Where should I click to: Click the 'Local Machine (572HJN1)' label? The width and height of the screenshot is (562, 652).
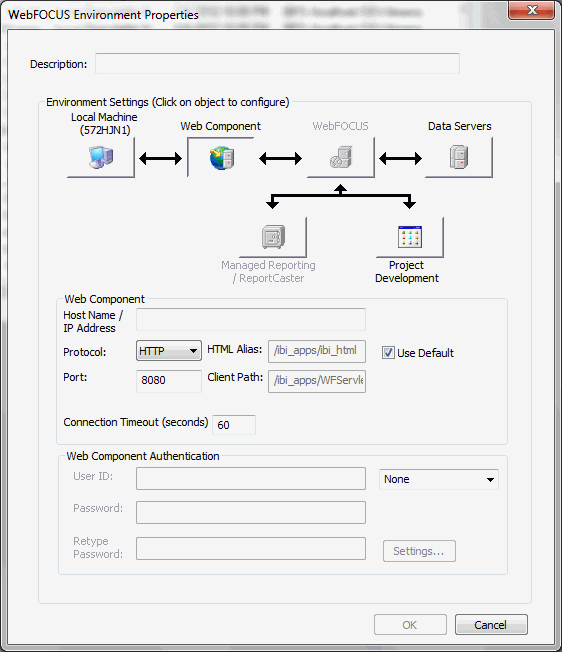[104, 123]
